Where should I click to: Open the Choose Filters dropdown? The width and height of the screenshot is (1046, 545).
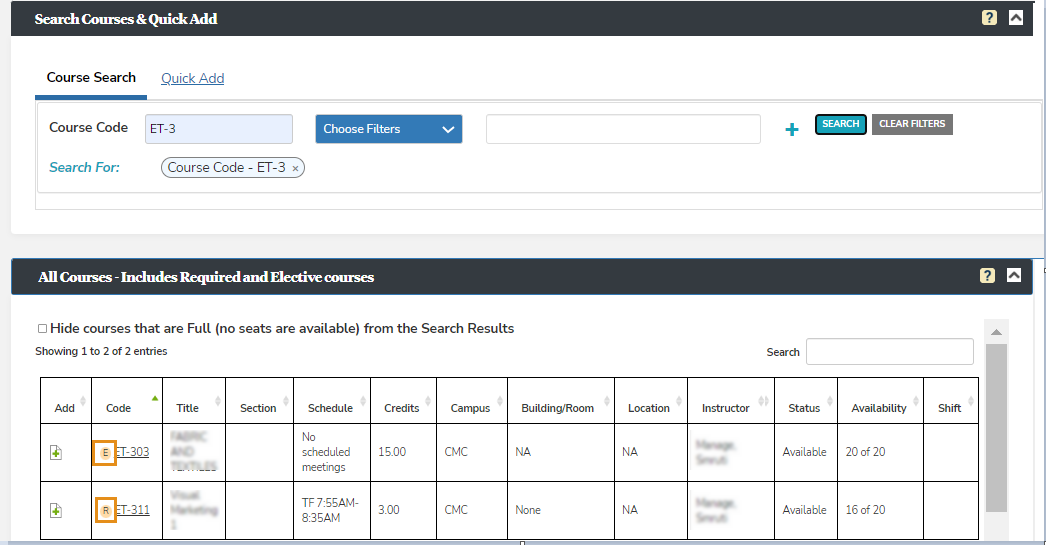(389, 129)
